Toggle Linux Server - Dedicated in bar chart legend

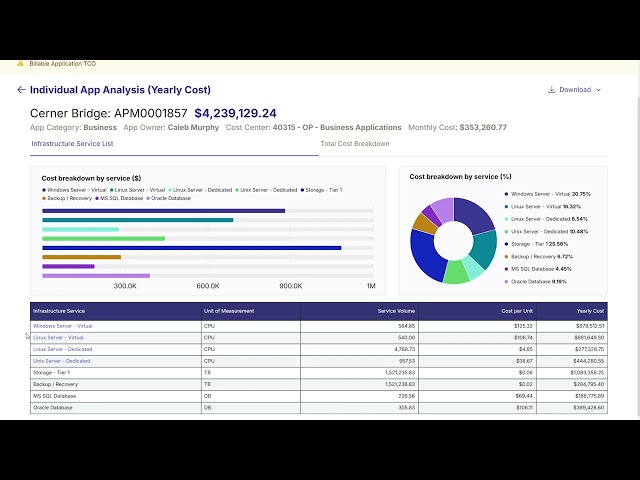(x=200, y=190)
